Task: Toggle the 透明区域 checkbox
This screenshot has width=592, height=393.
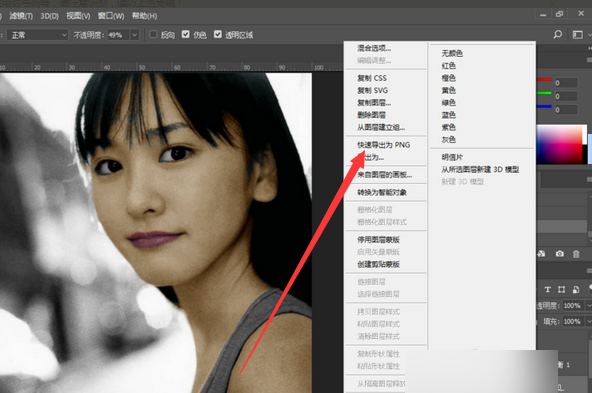Action: pyautogui.click(x=217, y=34)
